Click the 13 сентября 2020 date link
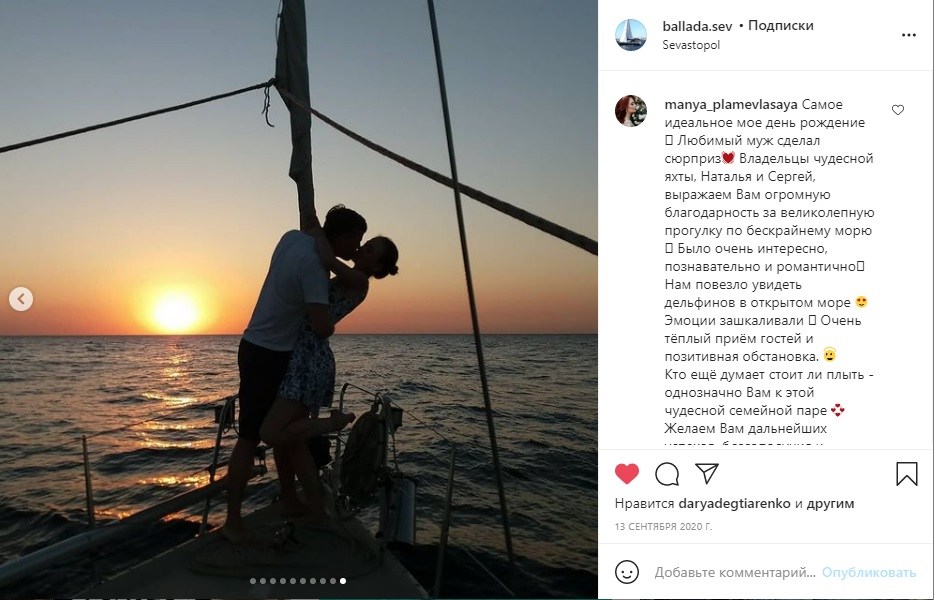Screen dimensions: 934x600 pos(663,526)
